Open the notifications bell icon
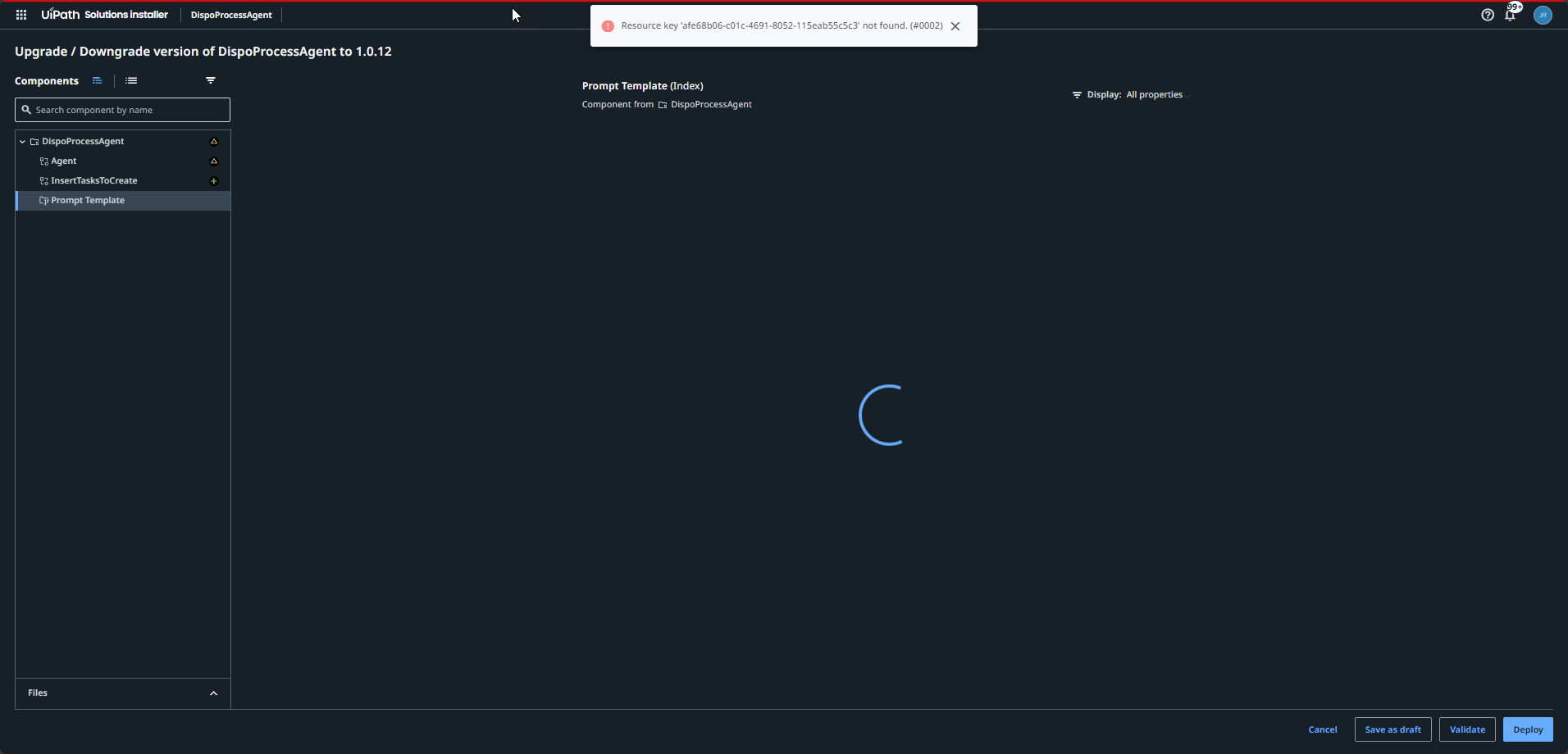The image size is (1568, 754). coord(1510,15)
